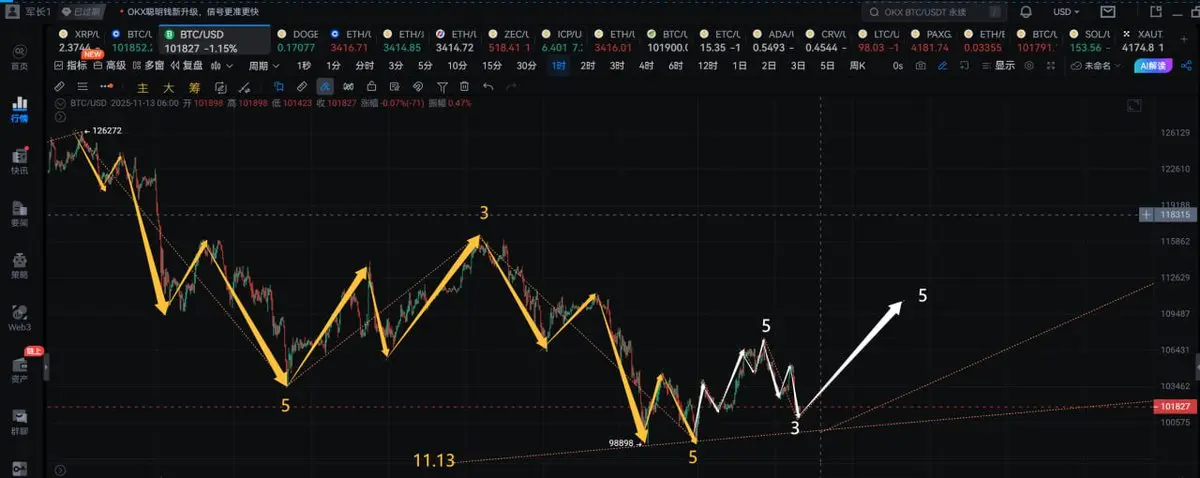Click the 0s countdown button
Screen dimensions: 1200x478
(x=897, y=65)
